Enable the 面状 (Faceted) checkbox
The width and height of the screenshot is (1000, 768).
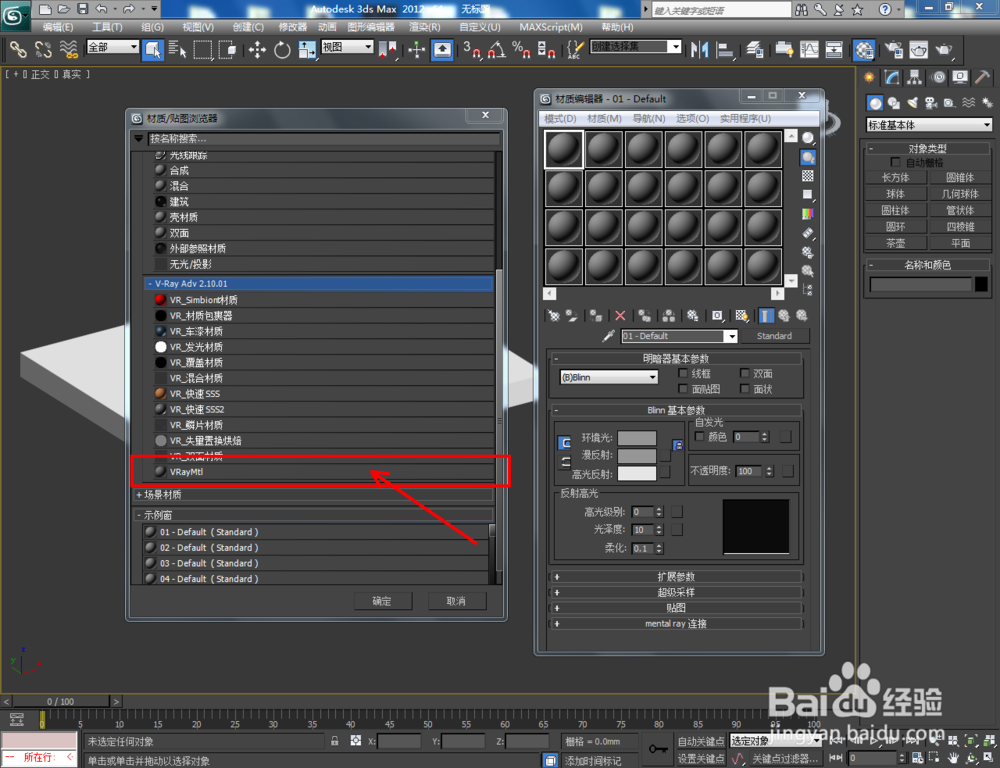744,388
